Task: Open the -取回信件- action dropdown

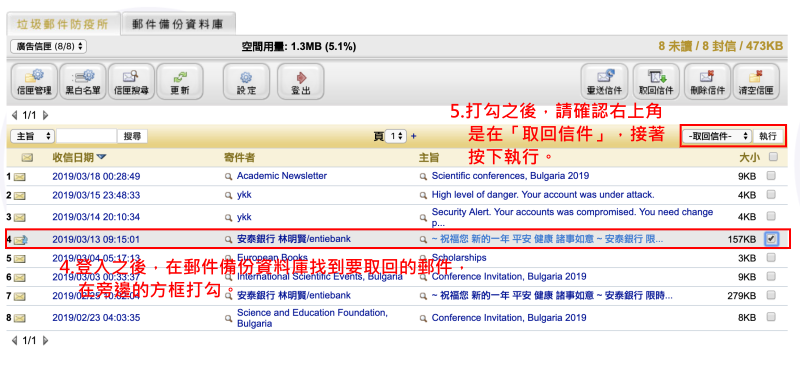Action: coord(718,136)
